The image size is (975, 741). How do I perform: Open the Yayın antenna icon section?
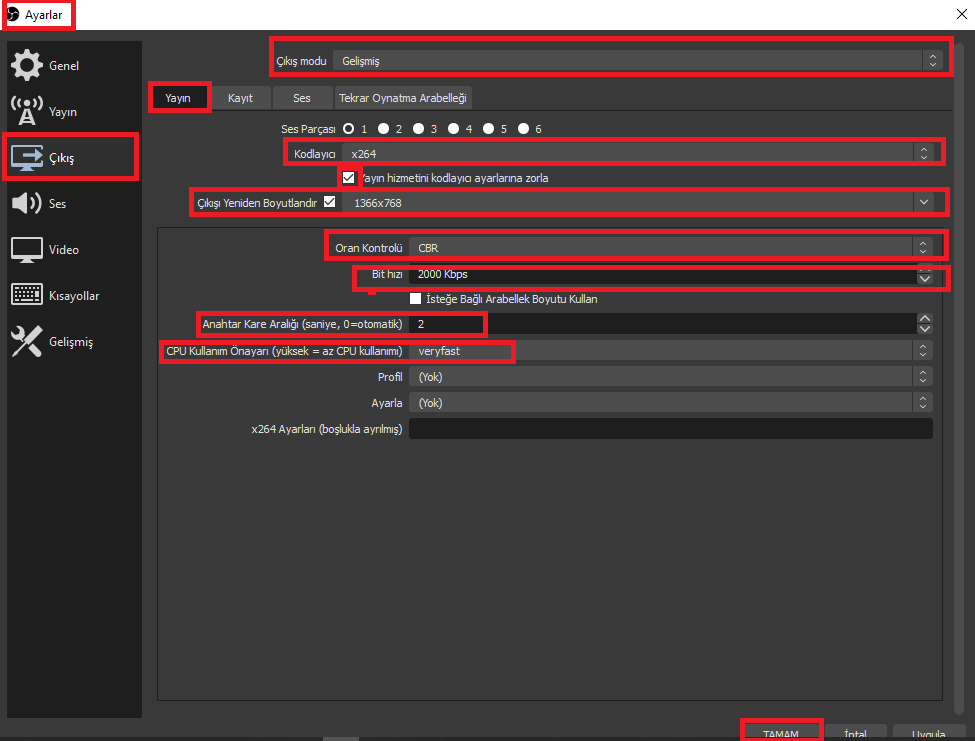27,111
